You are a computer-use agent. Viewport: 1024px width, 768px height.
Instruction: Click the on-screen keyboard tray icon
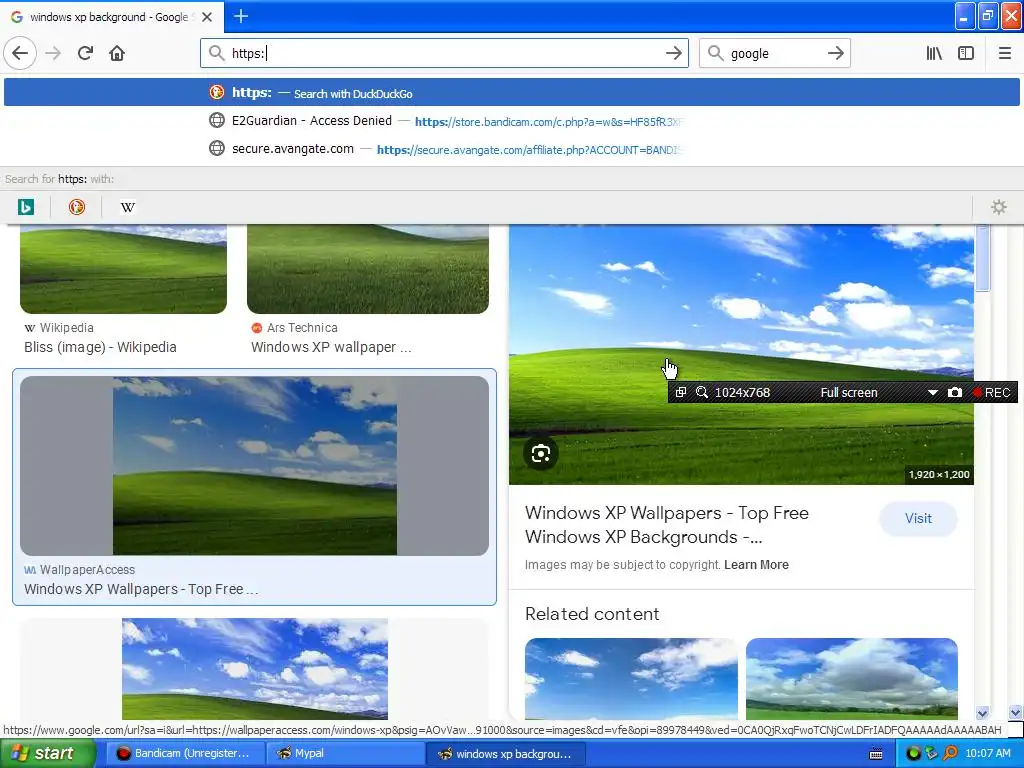pos(876,754)
